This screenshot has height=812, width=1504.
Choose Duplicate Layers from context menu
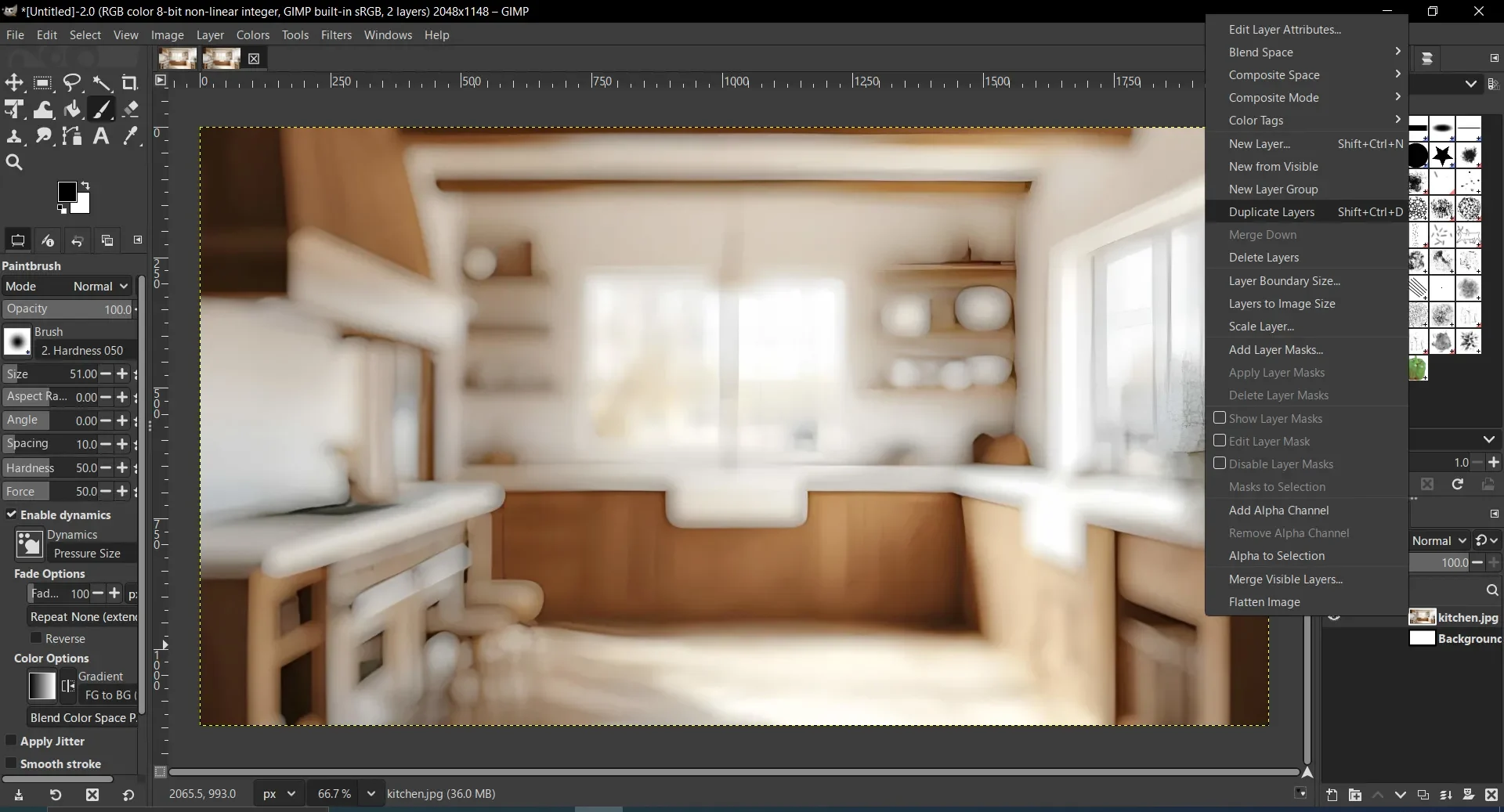pos(1307,211)
